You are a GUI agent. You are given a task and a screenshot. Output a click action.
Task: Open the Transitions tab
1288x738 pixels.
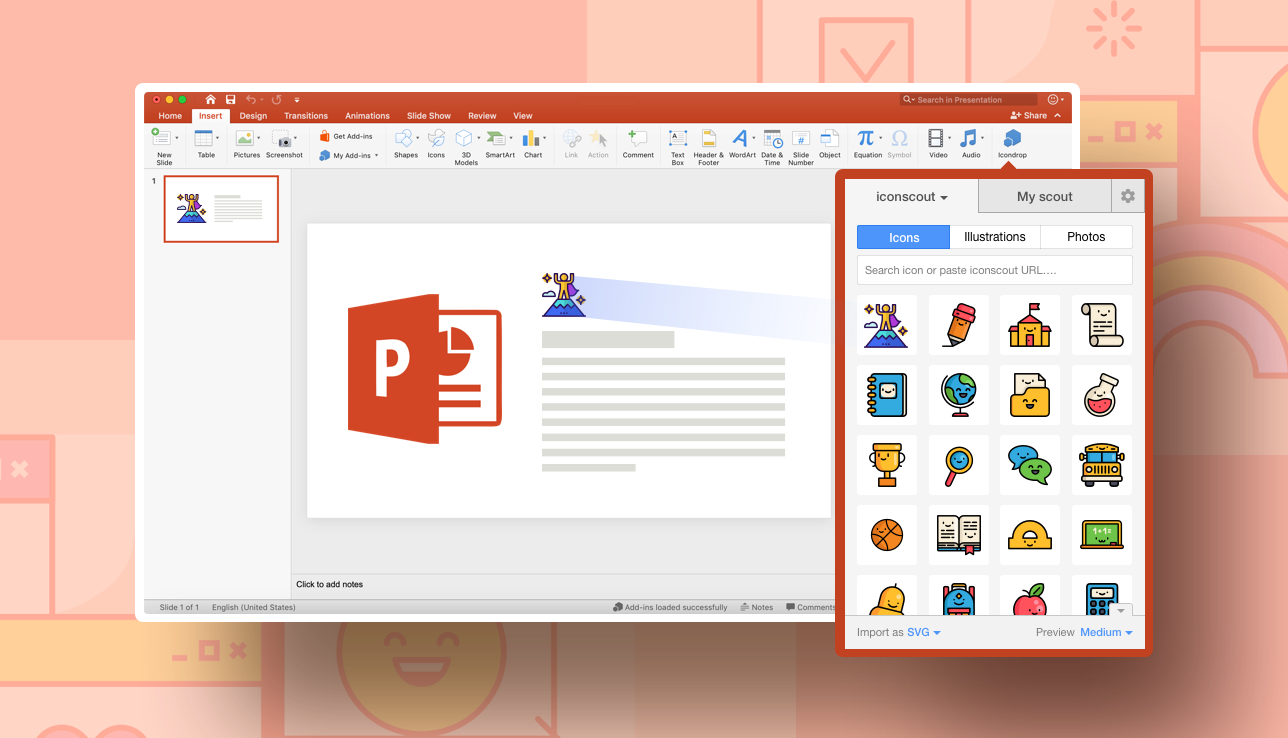click(x=306, y=116)
